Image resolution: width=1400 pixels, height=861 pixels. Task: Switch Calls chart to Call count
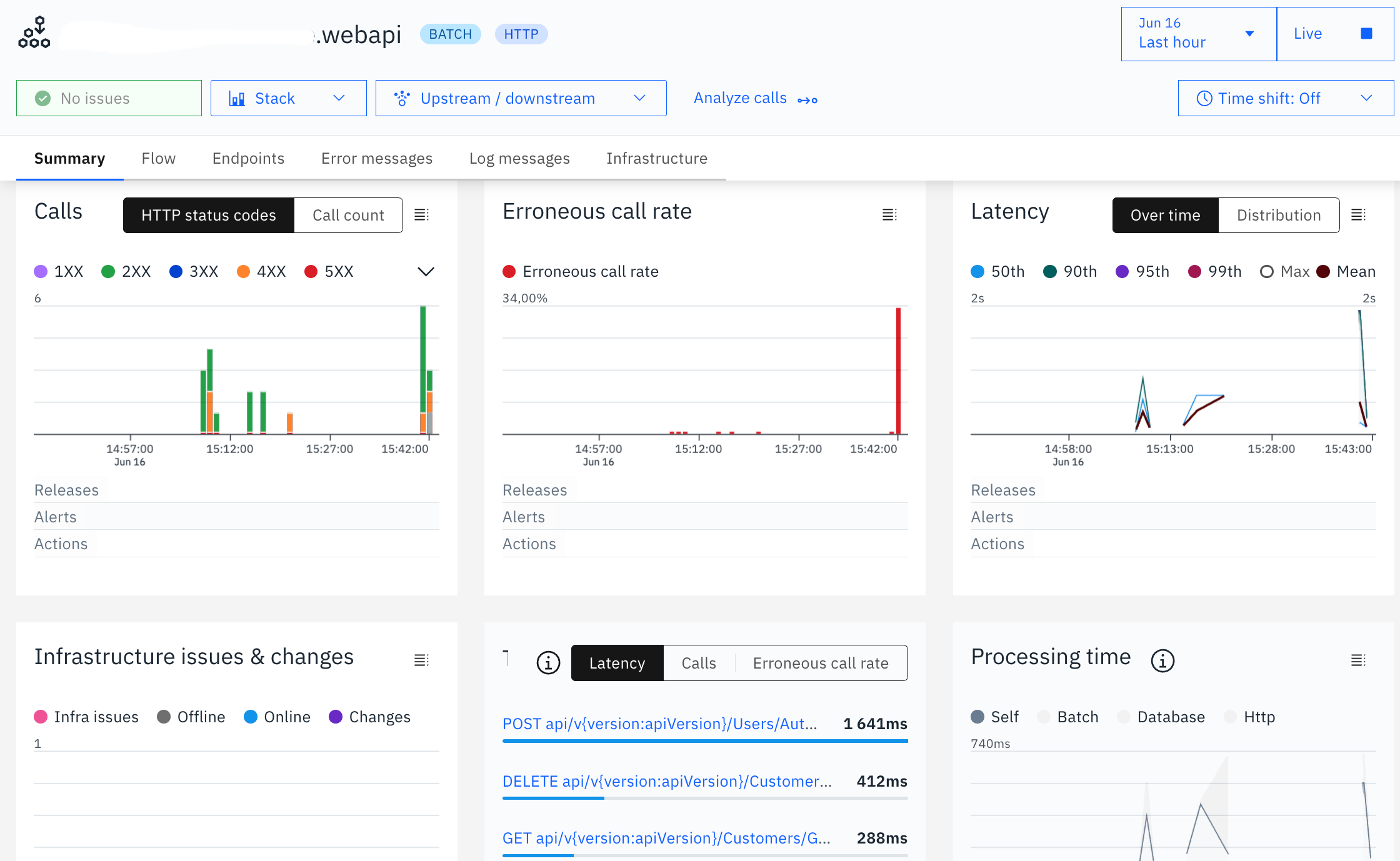point(348,215)
